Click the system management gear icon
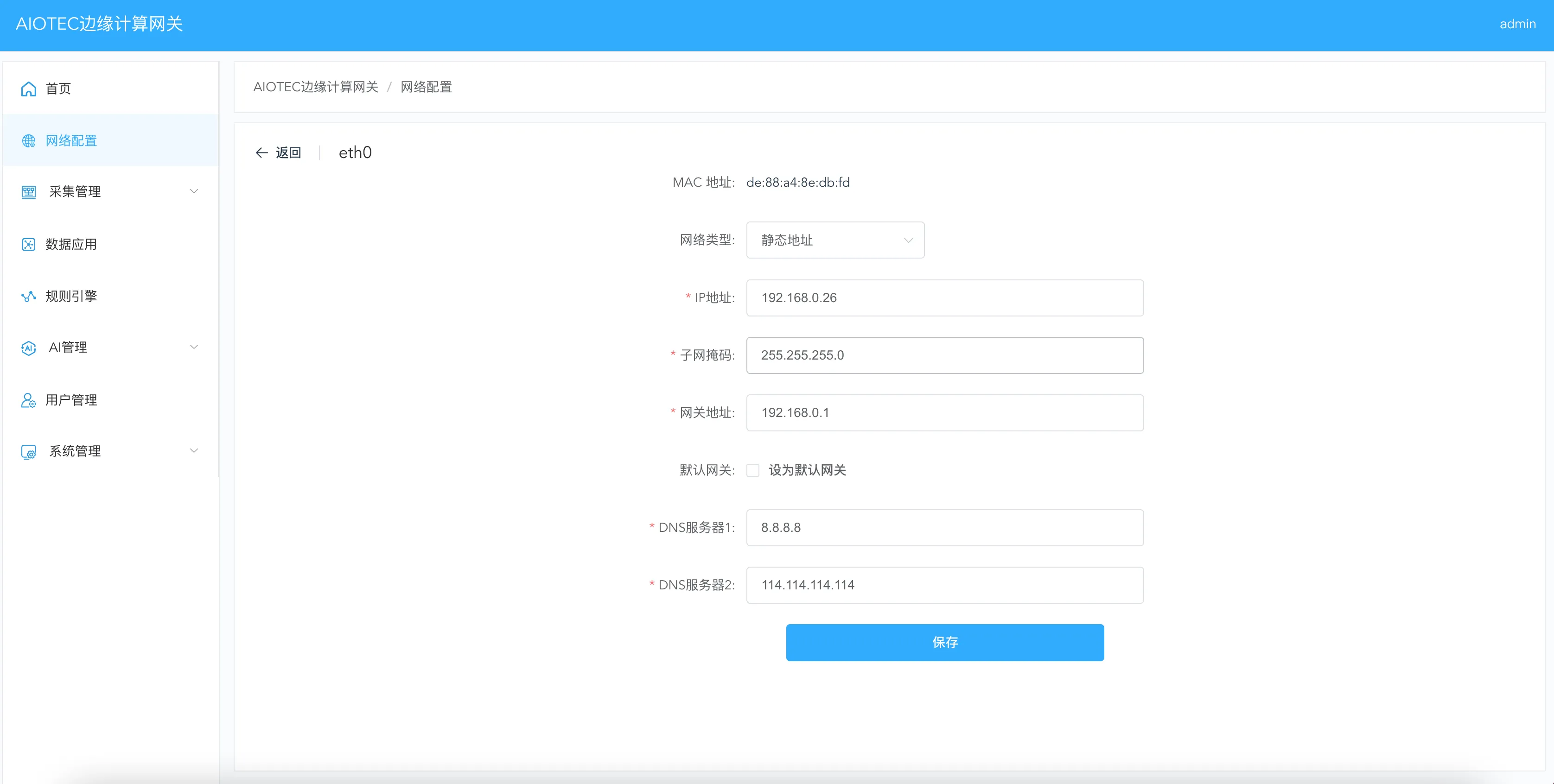This screenshot has height=784, width=1554. click(x=28, y=452)
